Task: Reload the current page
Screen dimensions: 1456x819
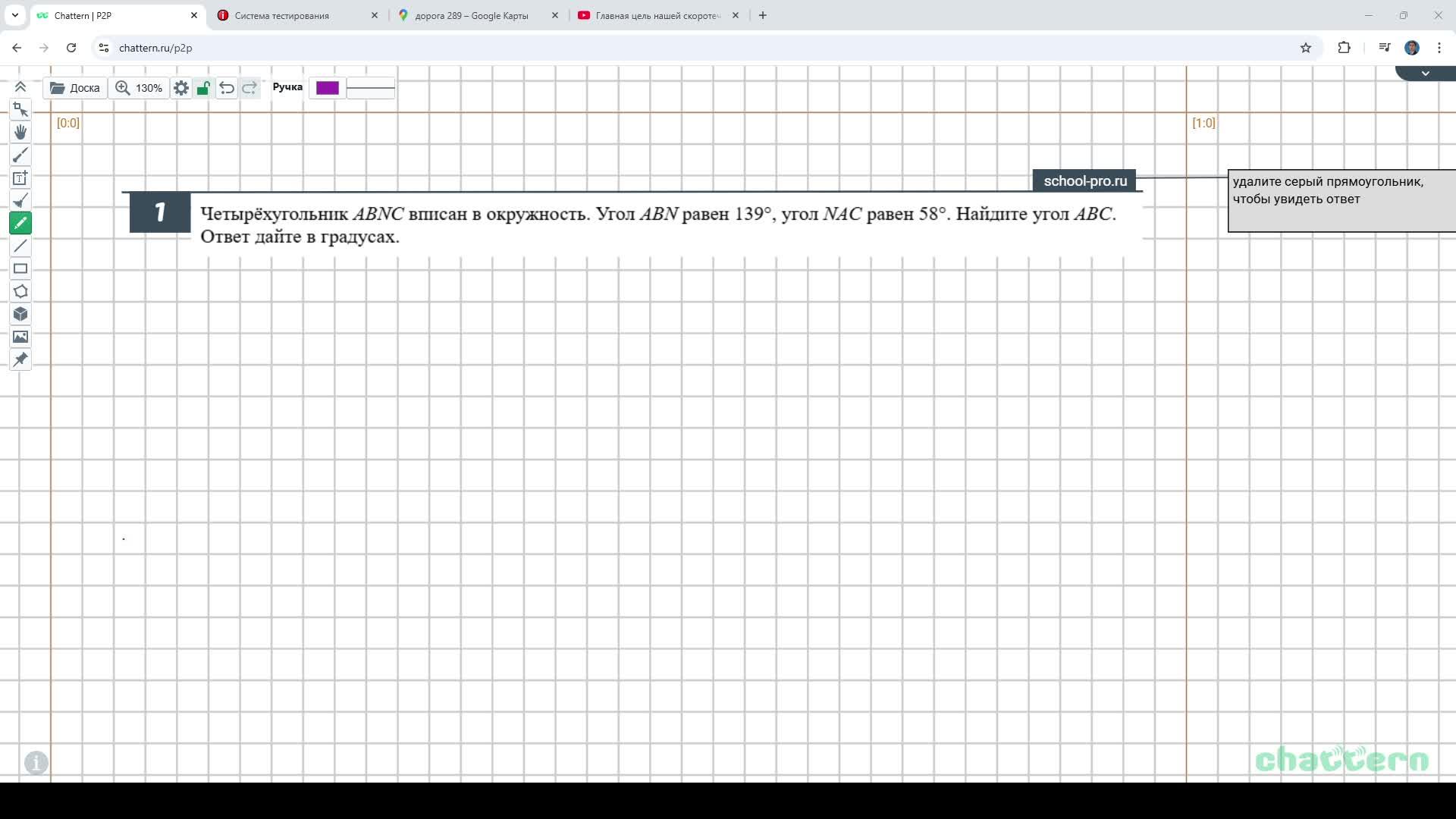Action: click(x=71, y=48)
